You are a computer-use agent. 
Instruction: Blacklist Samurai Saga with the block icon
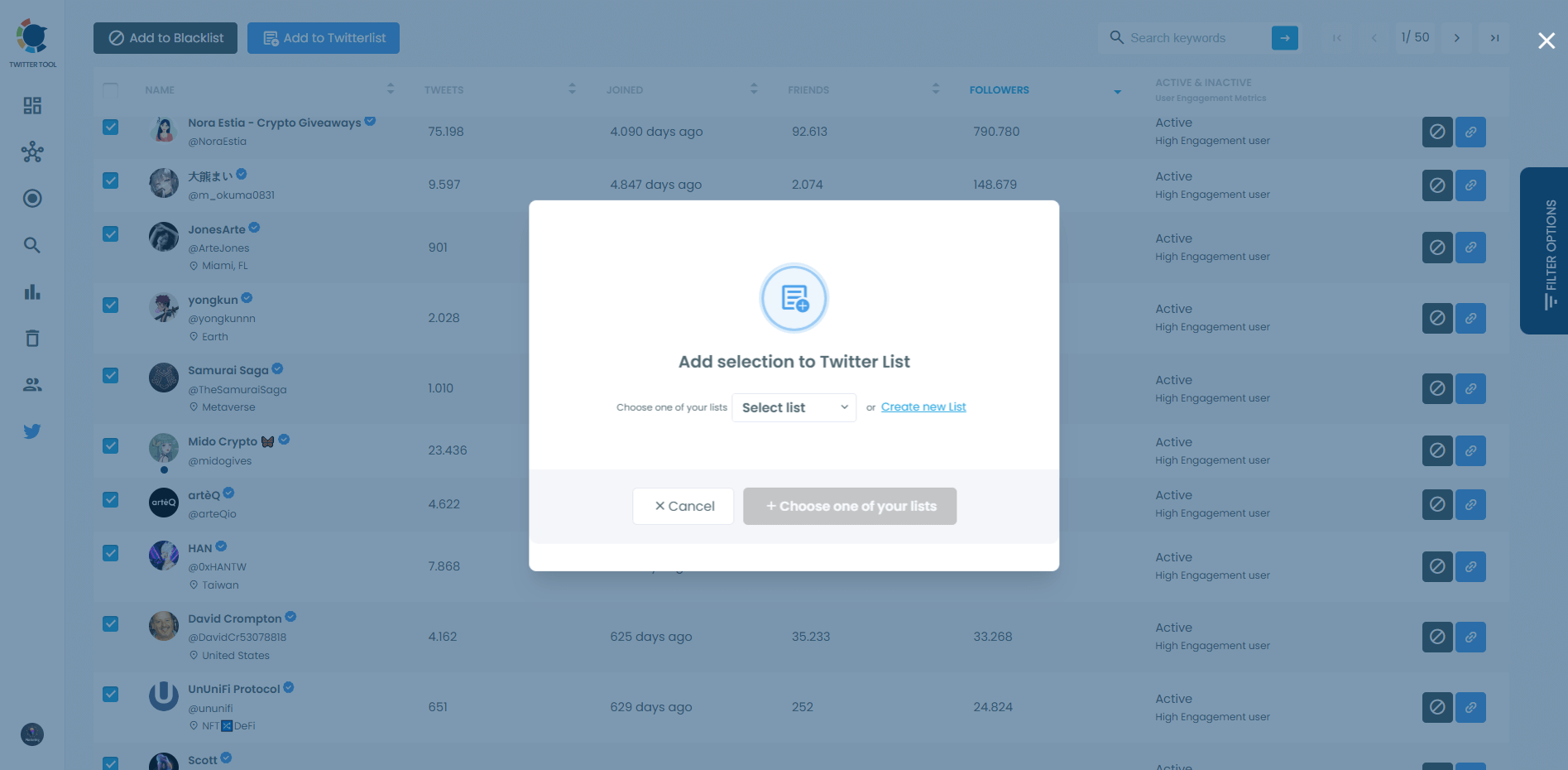tap(1437, 388)
